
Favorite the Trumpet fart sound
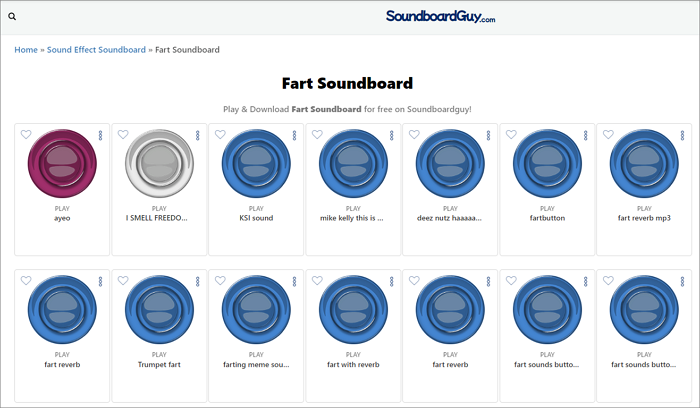[x=123, y=281]
